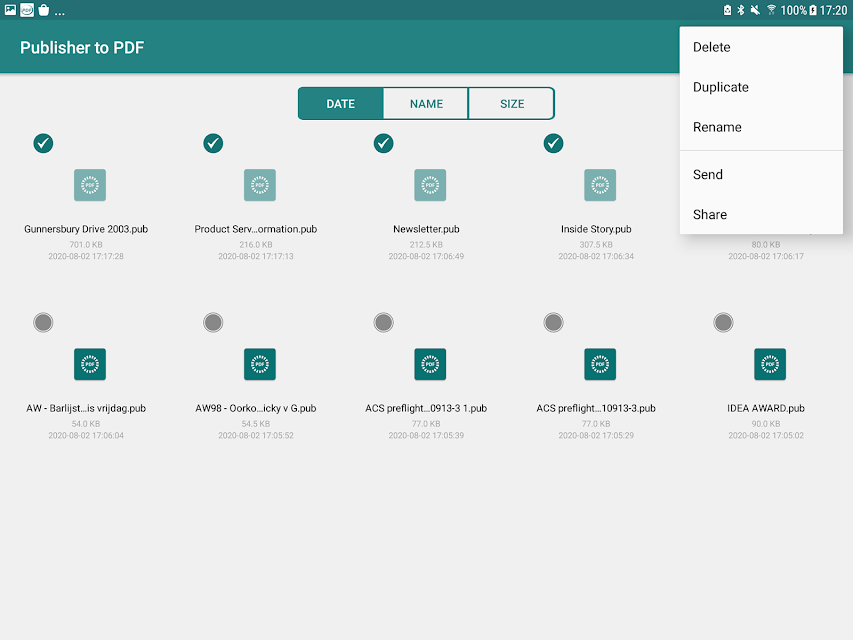
Task: Tap the Wi-Fi status icon
Action: [x=771, y=10]
